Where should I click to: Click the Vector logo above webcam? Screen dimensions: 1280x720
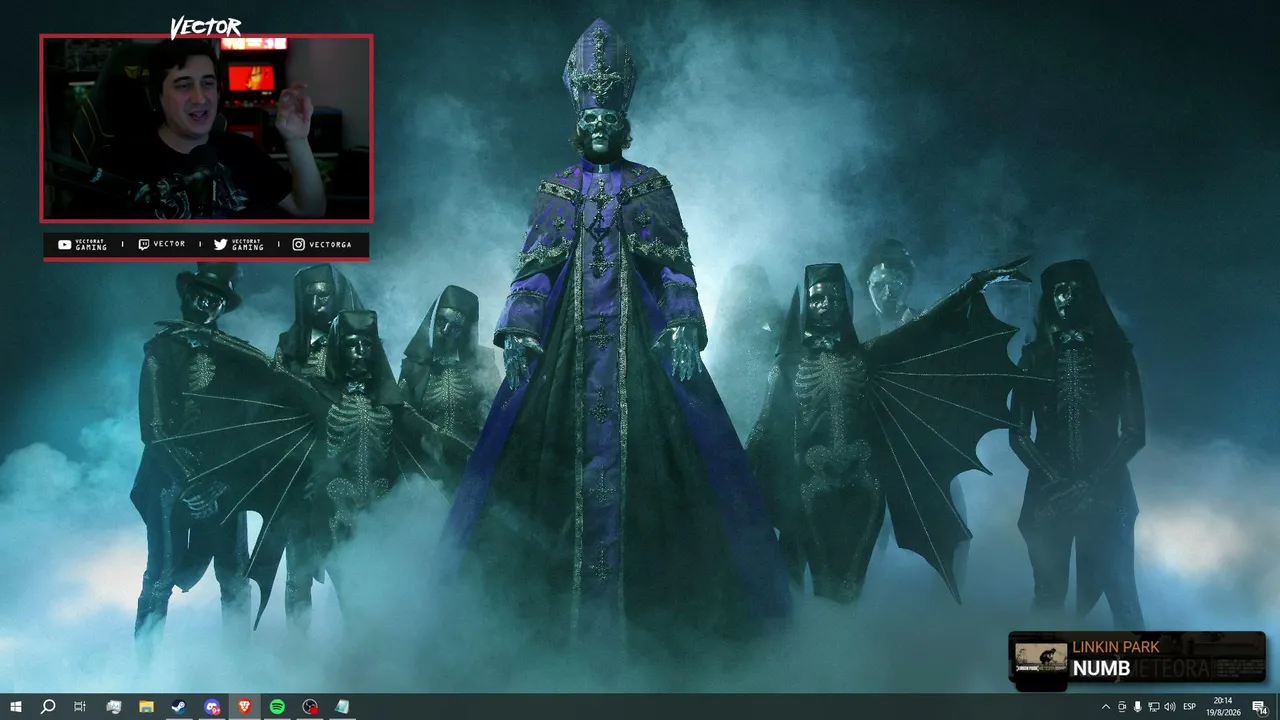205,27
